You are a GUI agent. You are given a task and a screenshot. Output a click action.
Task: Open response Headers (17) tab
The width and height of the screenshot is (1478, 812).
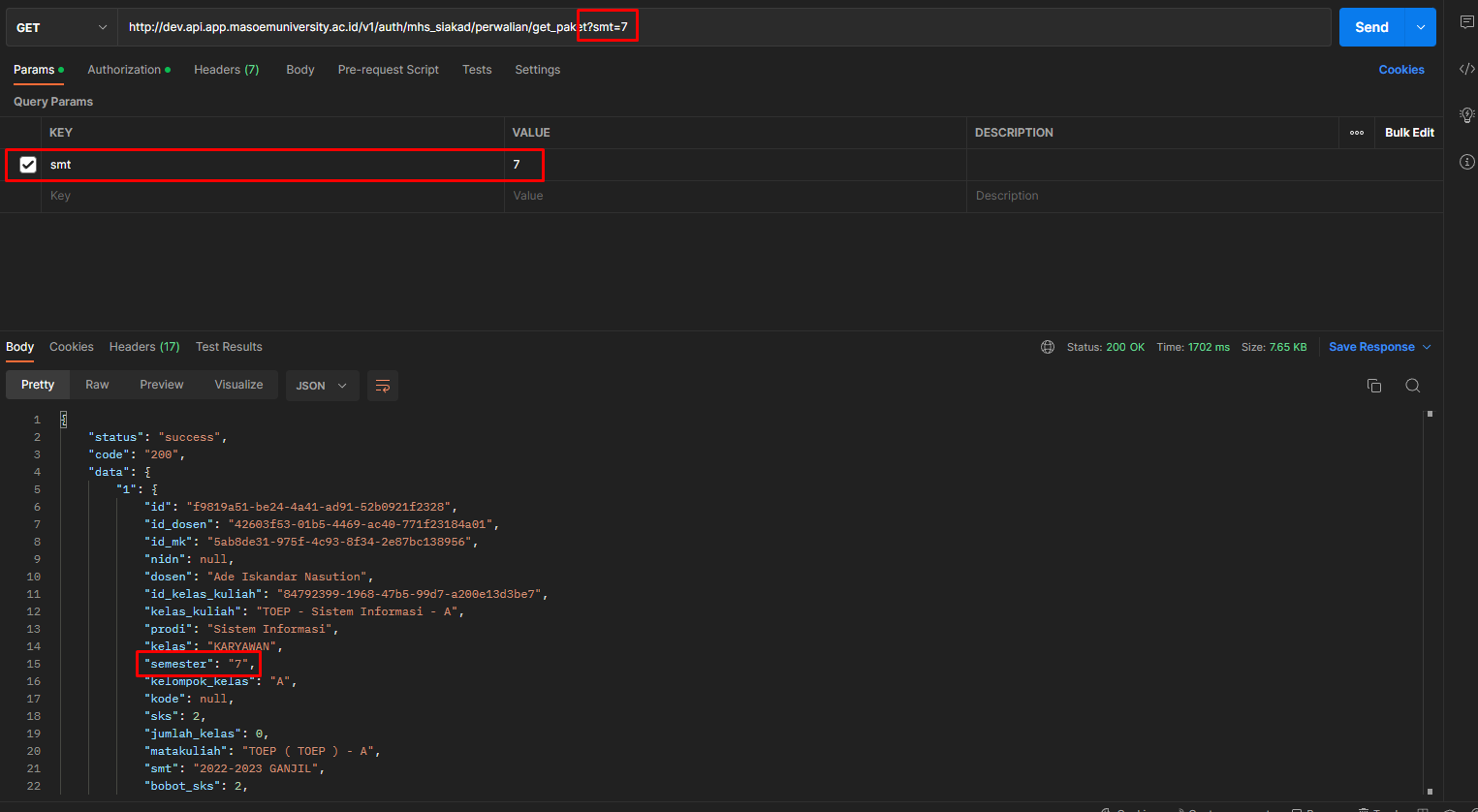click(x=144, y=347)
